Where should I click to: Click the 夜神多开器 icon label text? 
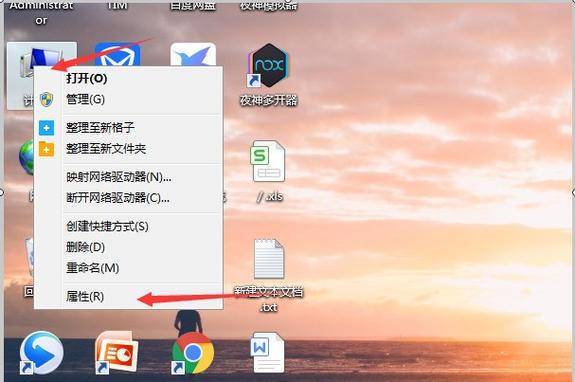(268, 100)
